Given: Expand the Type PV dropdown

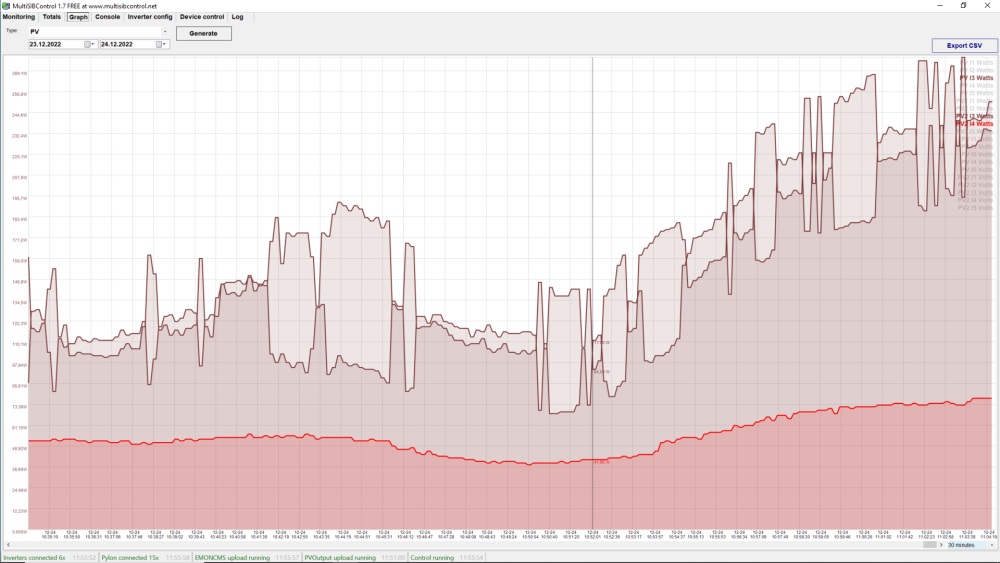Looking at the screenshot, I should pos(165,31).
